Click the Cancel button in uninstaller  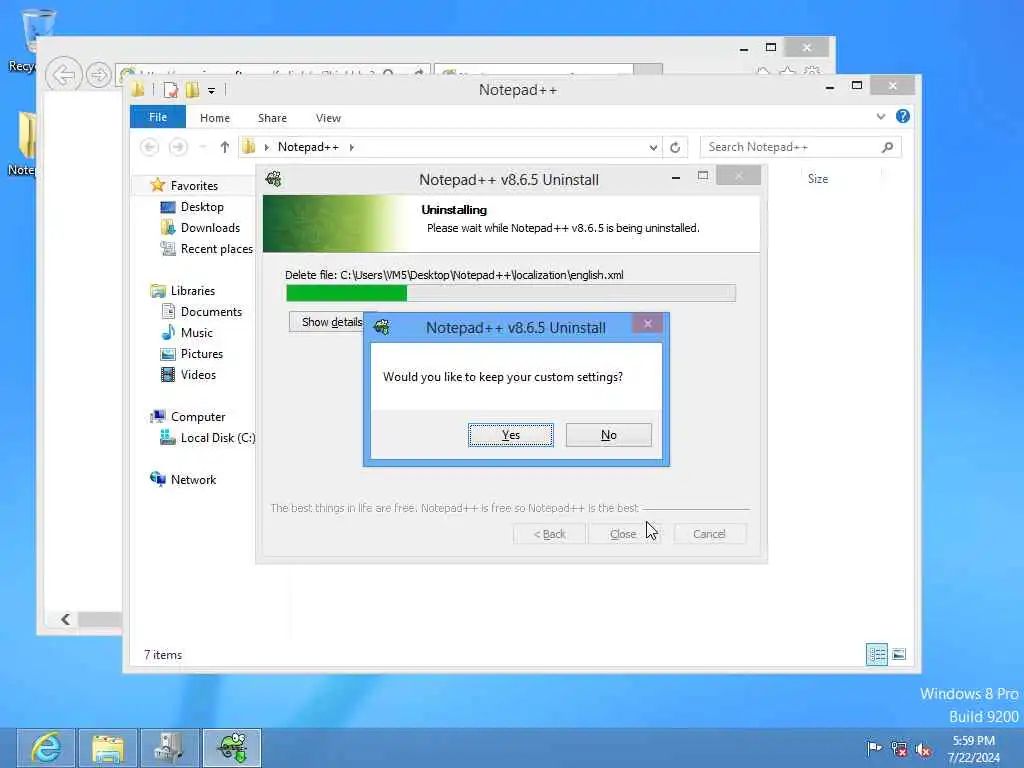point(709,534)
